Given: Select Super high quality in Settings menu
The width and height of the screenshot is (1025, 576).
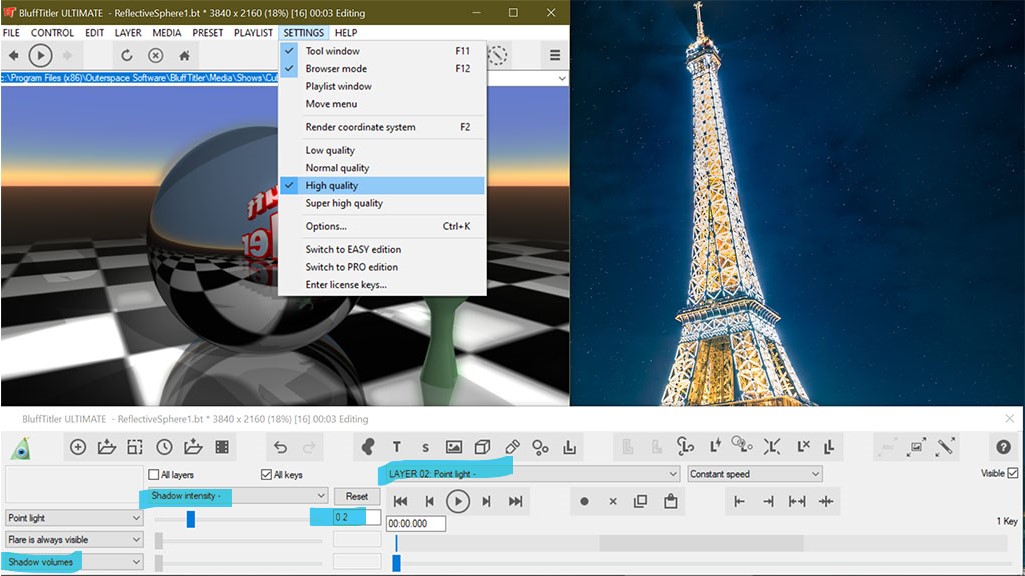Looking at the screenshot, I should pos(344,203).
